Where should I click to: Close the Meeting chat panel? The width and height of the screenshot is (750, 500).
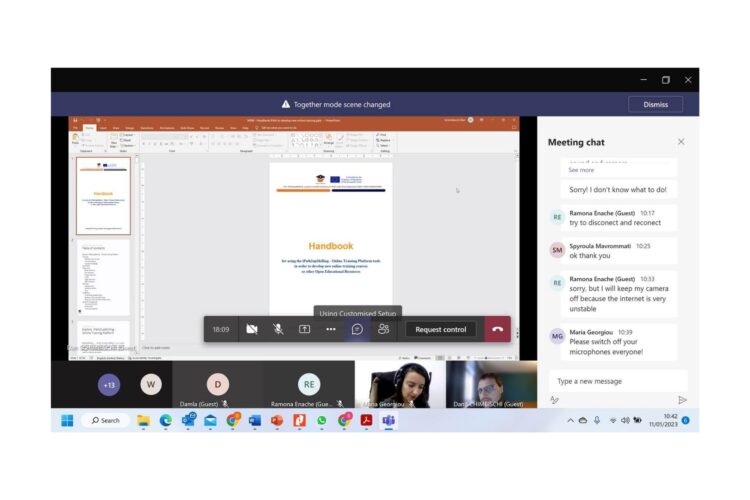681,142
